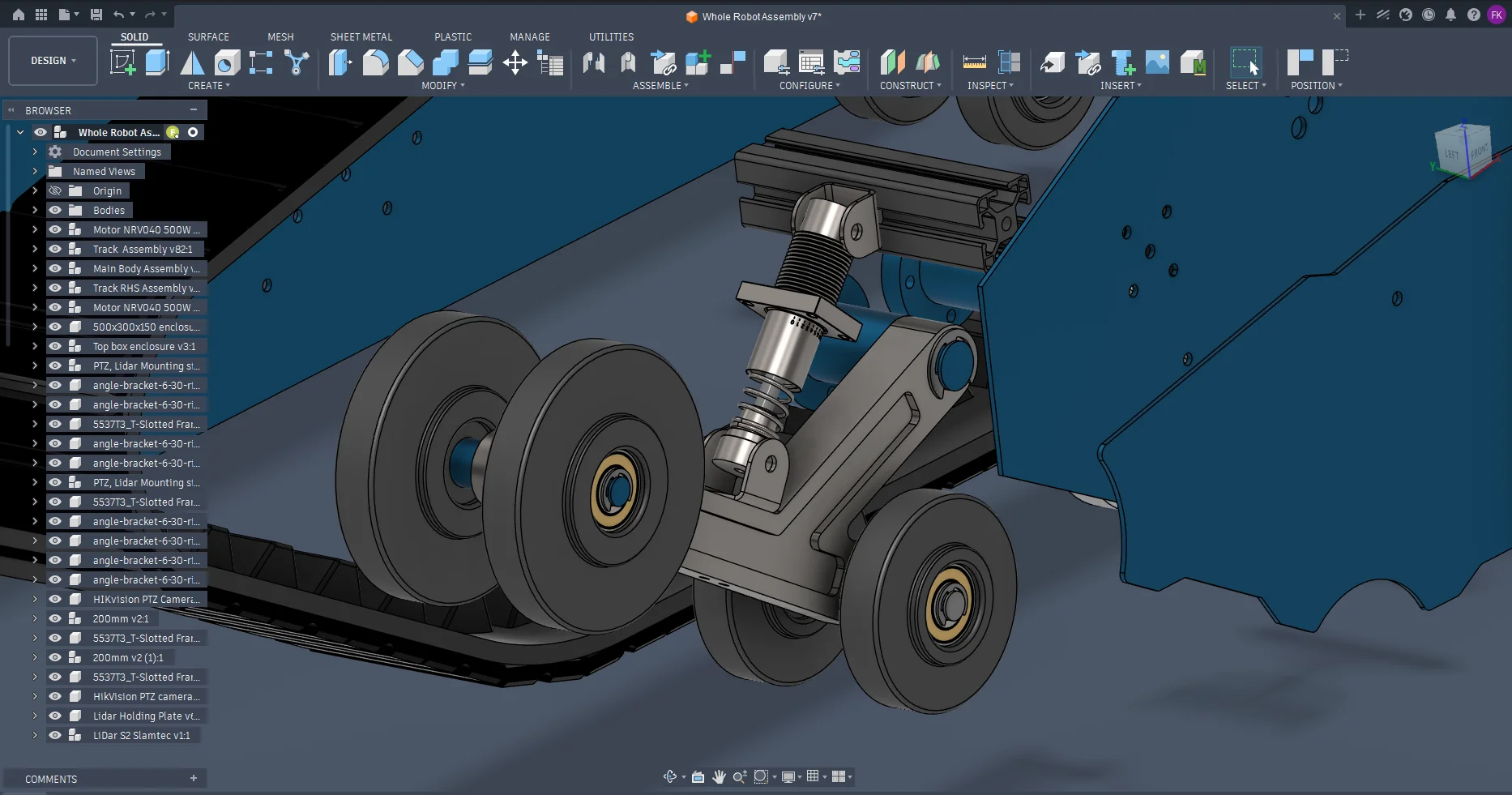Expand the Main Body Assembly node
Viewport: 1512px width, 795px height.
[x=35, y=268]
